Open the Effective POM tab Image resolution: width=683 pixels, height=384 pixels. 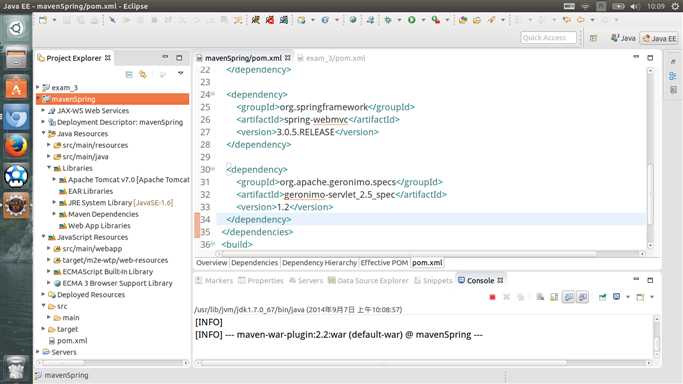(384, 263)
